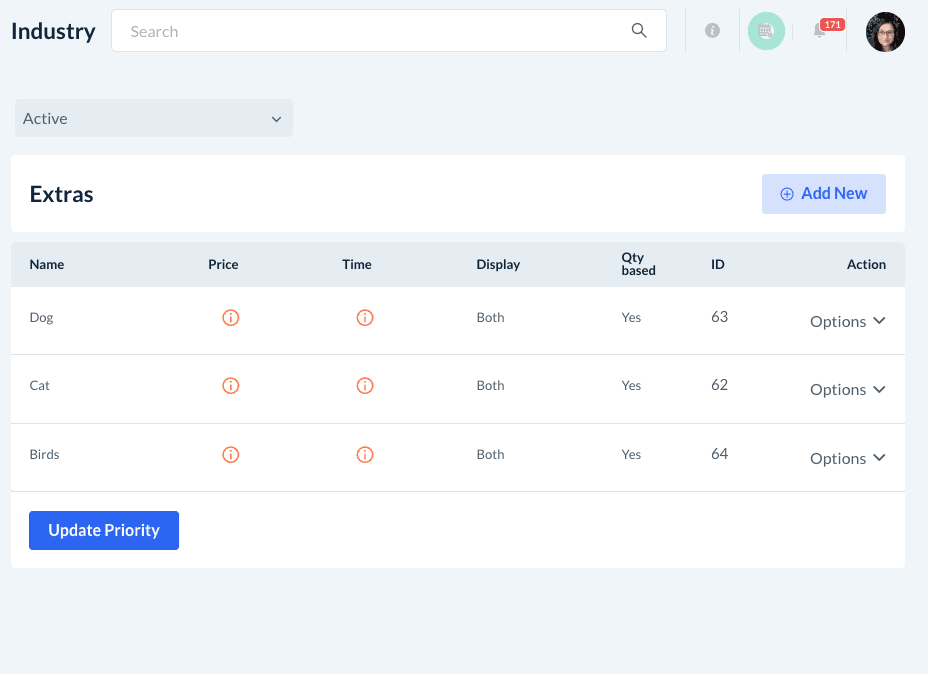928x674 pixels.
Task: Expand Options for the Dog row
Action: [x=847, y=321]
